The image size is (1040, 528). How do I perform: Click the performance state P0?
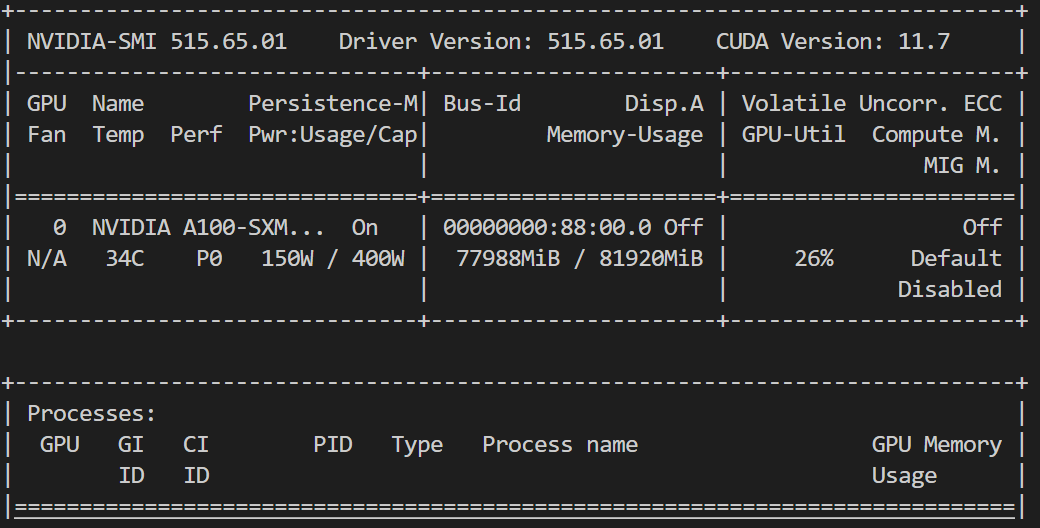(x=209, y=259)
